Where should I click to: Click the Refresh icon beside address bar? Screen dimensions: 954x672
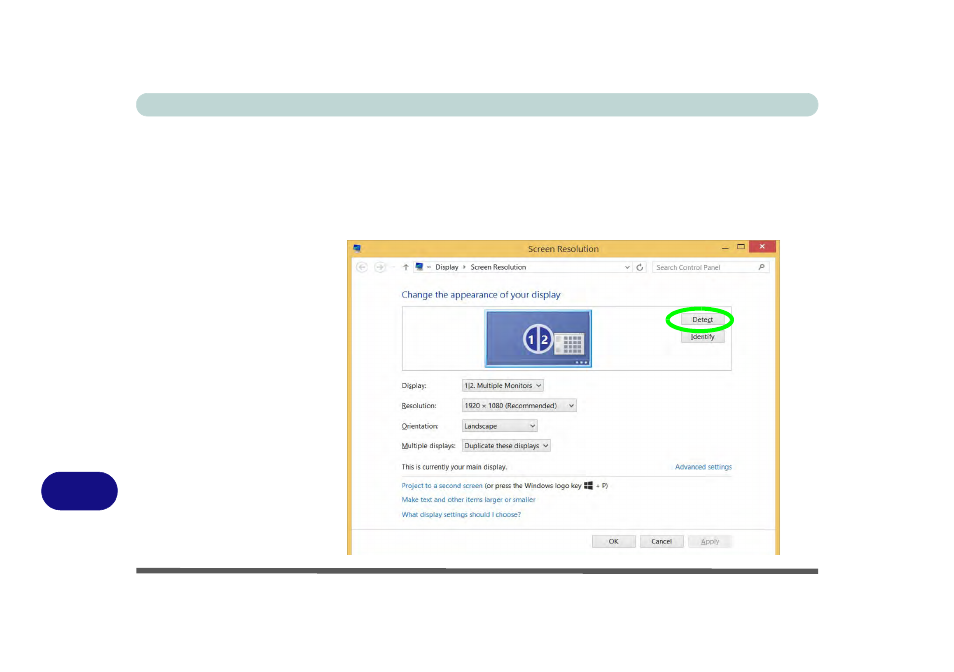coord(639,268)
